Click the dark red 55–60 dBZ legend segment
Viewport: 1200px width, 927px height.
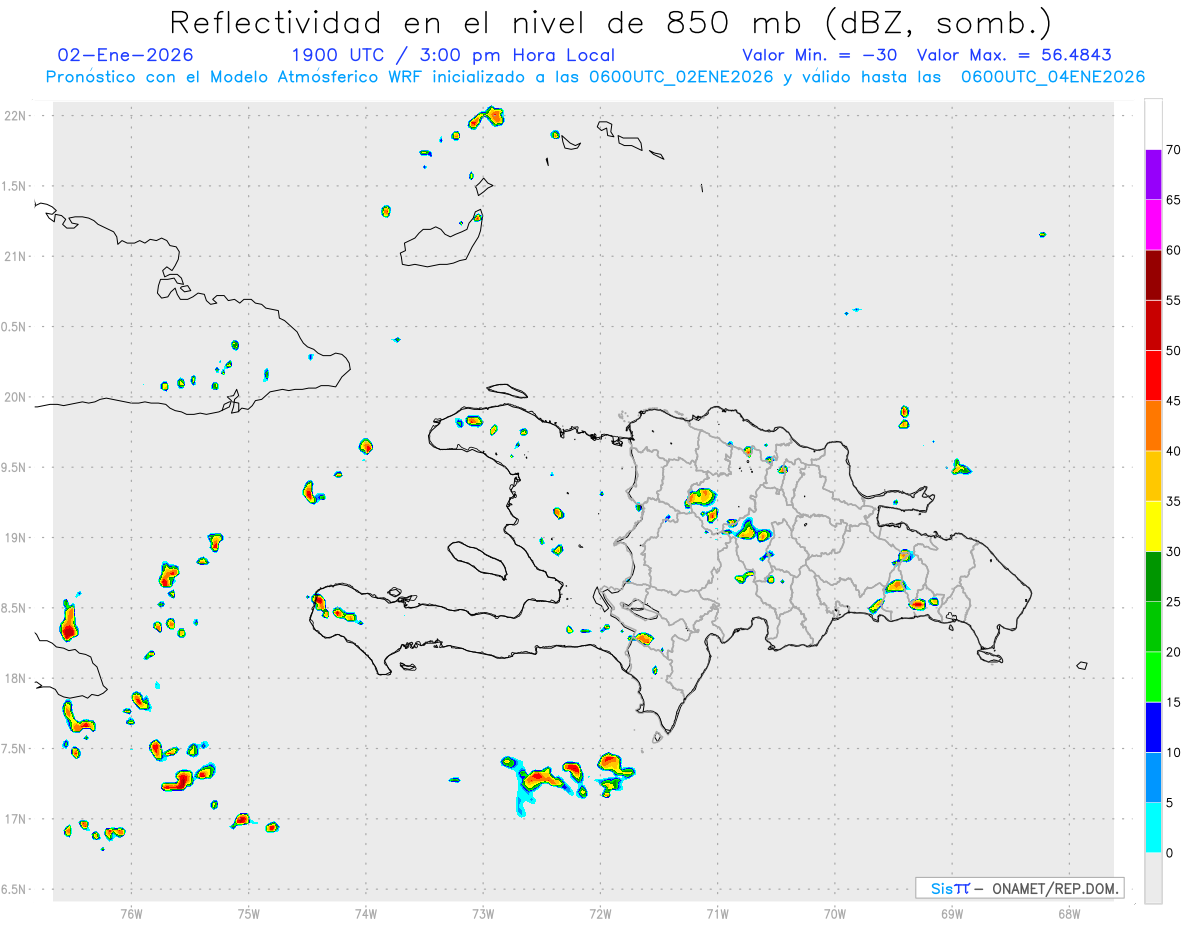coord(1153,275)
